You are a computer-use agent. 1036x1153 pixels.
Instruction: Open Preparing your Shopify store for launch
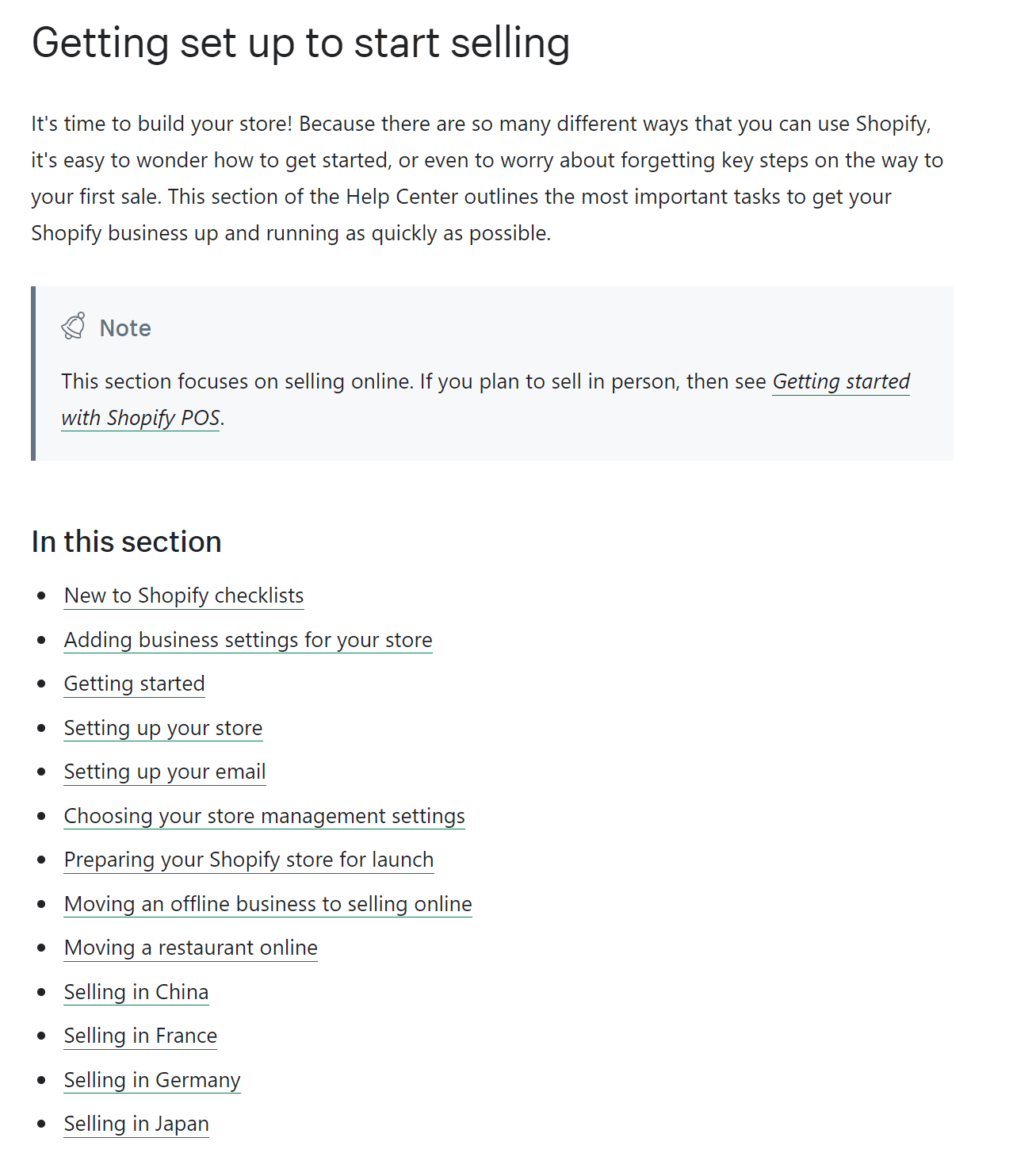(x=248, y=860)
